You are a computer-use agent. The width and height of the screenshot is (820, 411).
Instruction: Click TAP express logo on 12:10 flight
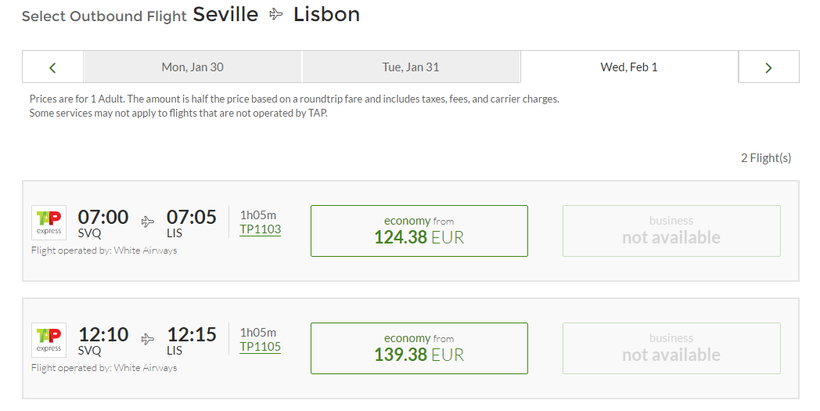click(49, 340)
